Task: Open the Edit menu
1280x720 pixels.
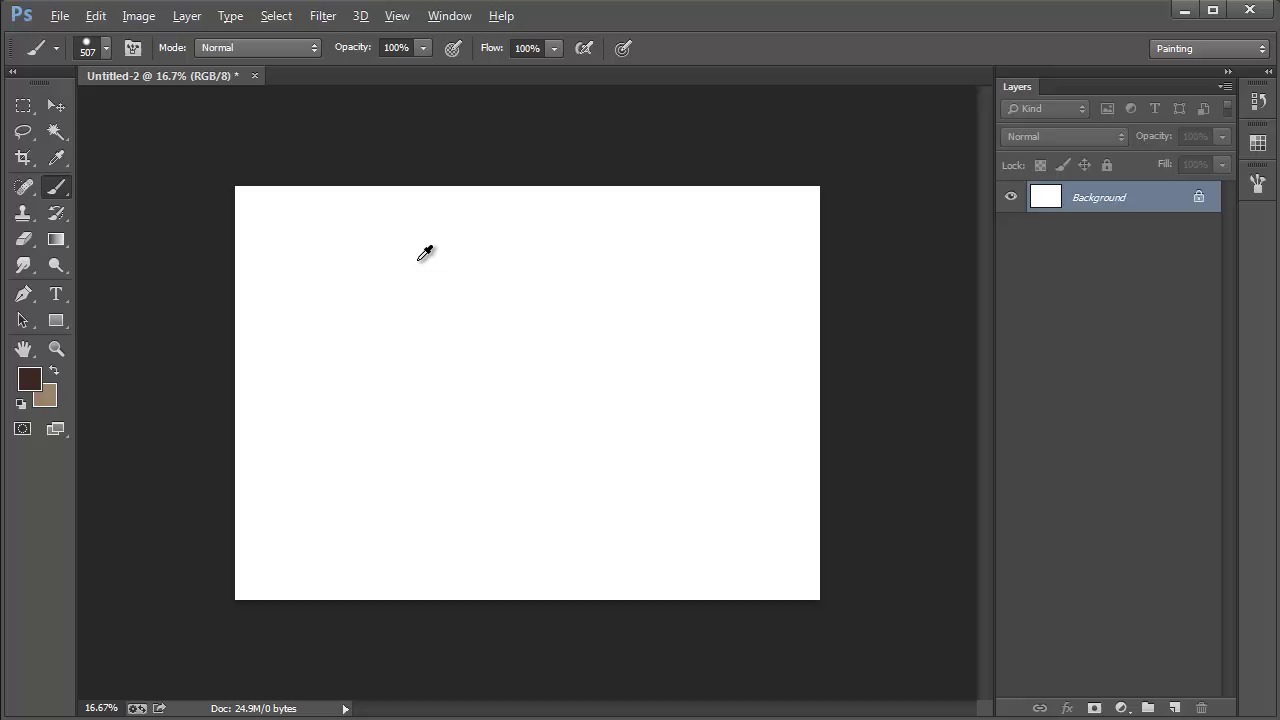Action: point(96,16)
